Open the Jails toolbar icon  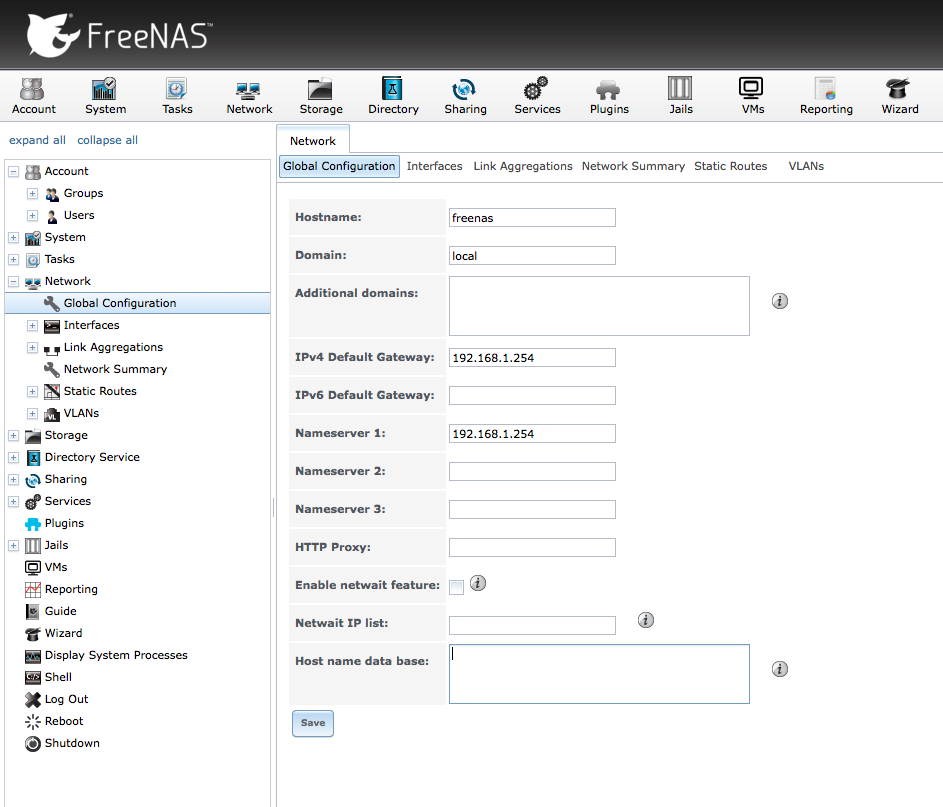(x=680, y=88)
